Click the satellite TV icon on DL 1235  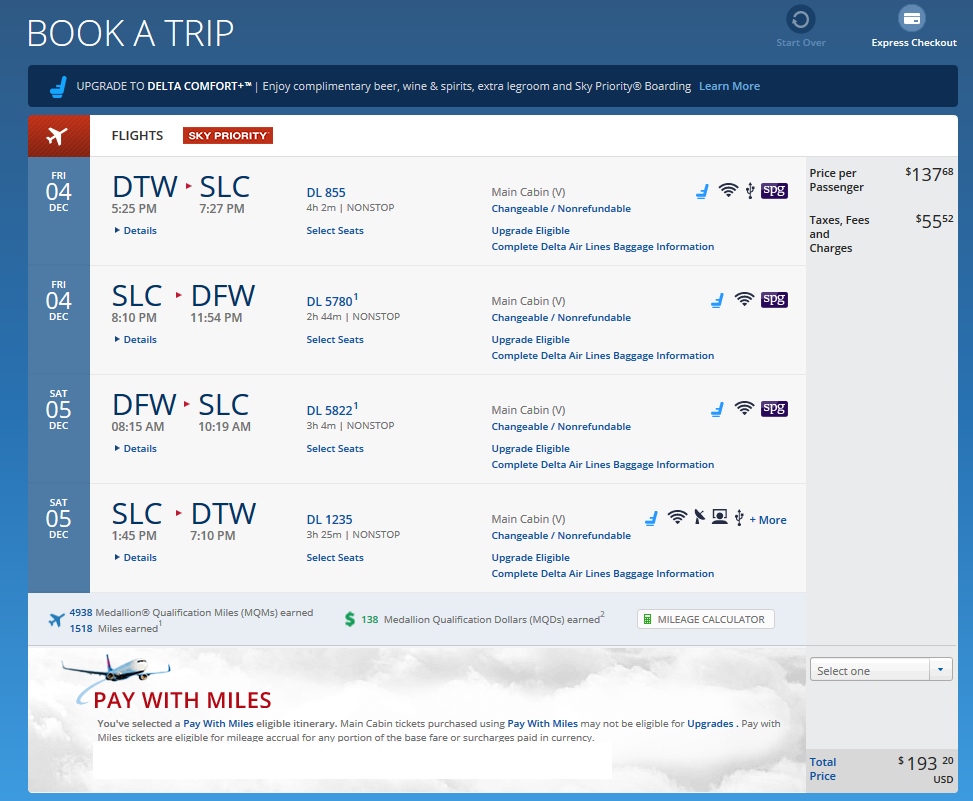699,517
